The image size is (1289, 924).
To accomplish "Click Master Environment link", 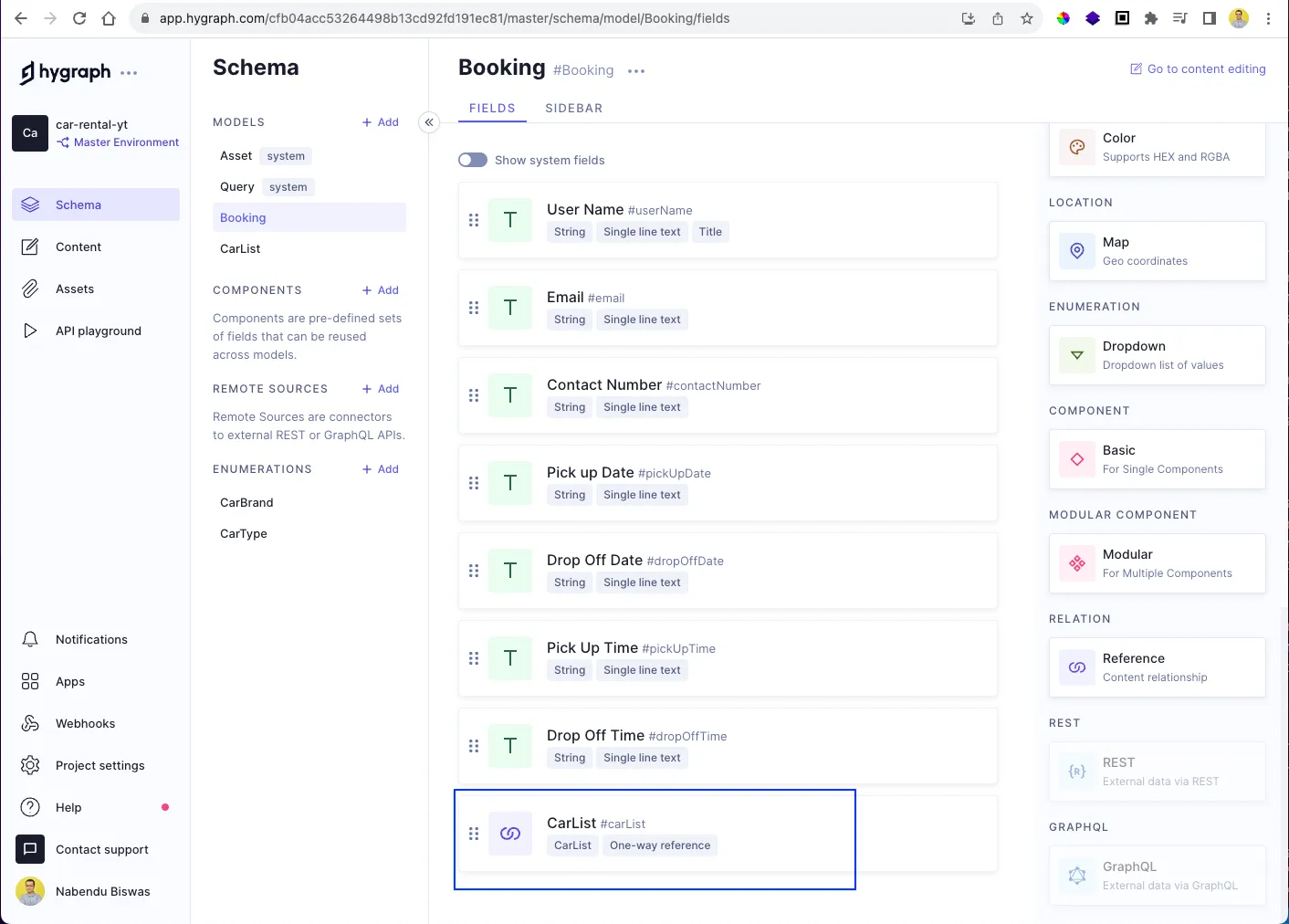I will tap(118, 142).
